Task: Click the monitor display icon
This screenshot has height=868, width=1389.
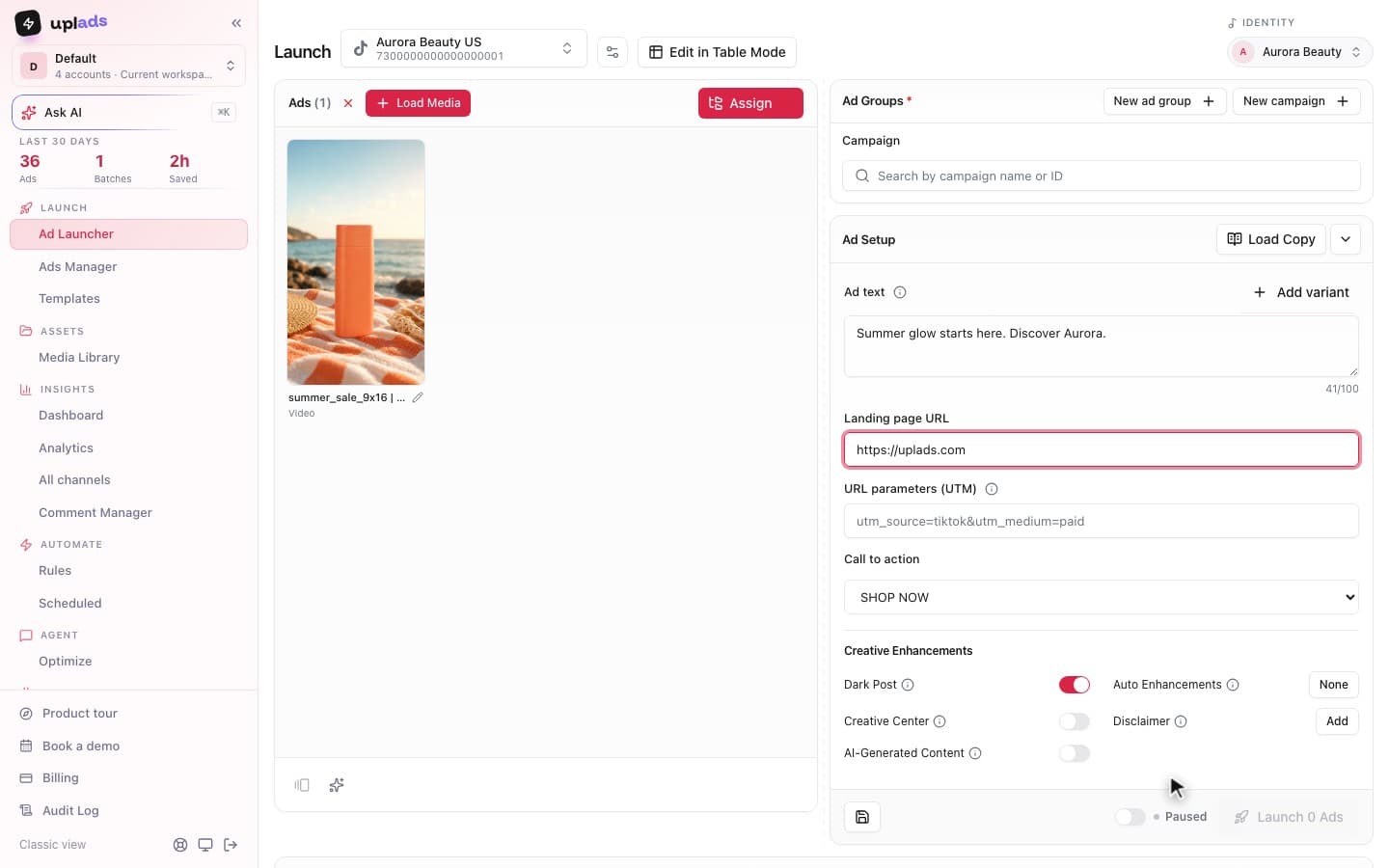Action: (205, 845)
